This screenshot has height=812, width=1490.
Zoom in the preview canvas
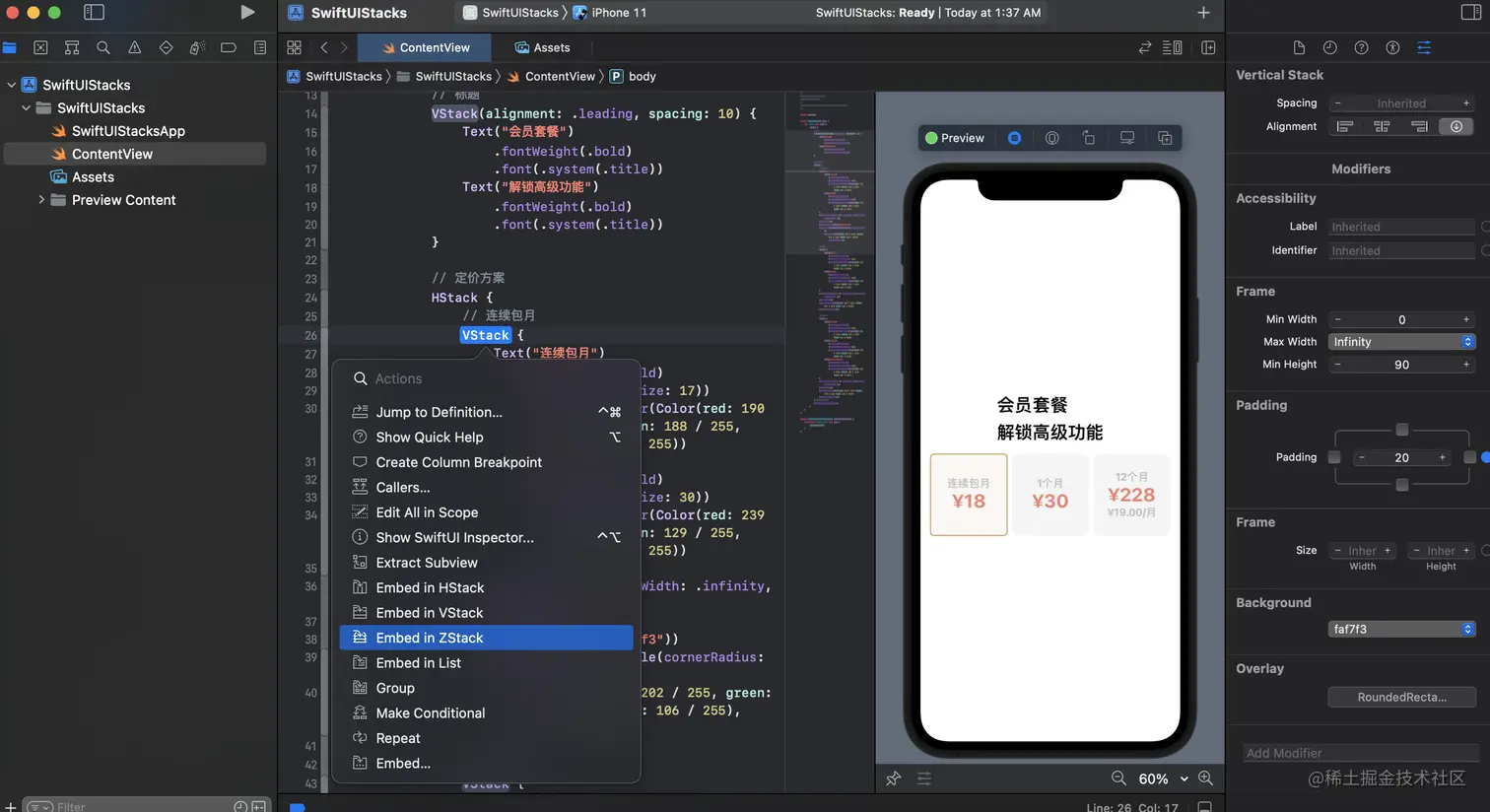[1205, 778]
